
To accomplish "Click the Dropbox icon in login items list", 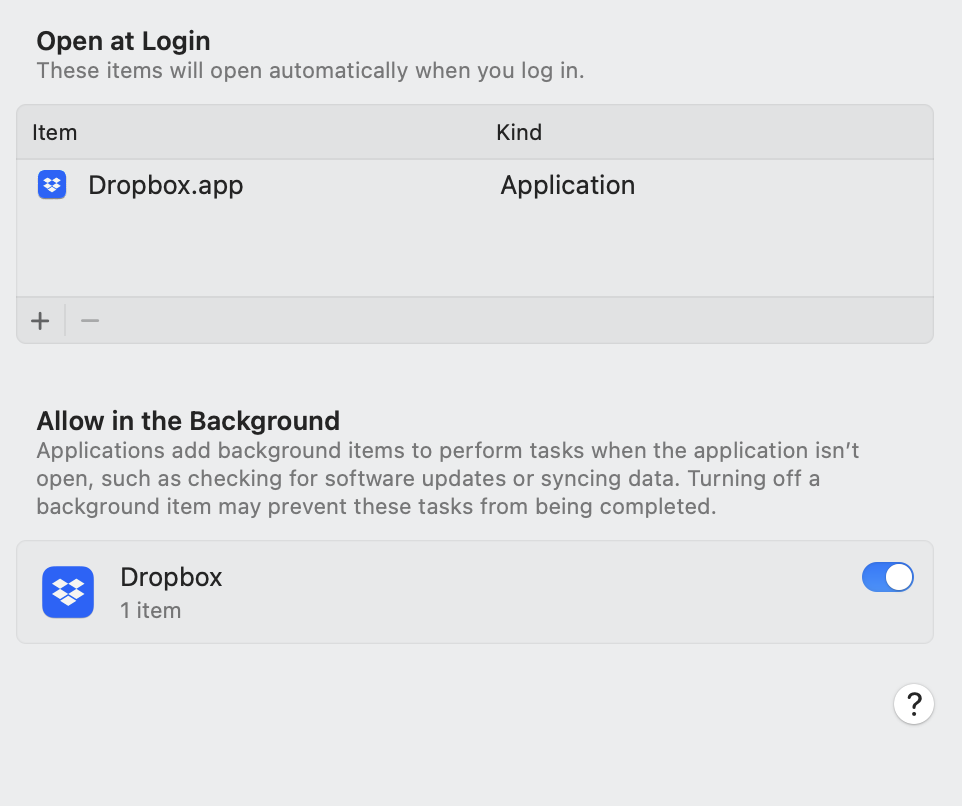I will click(x=52, y=185).
